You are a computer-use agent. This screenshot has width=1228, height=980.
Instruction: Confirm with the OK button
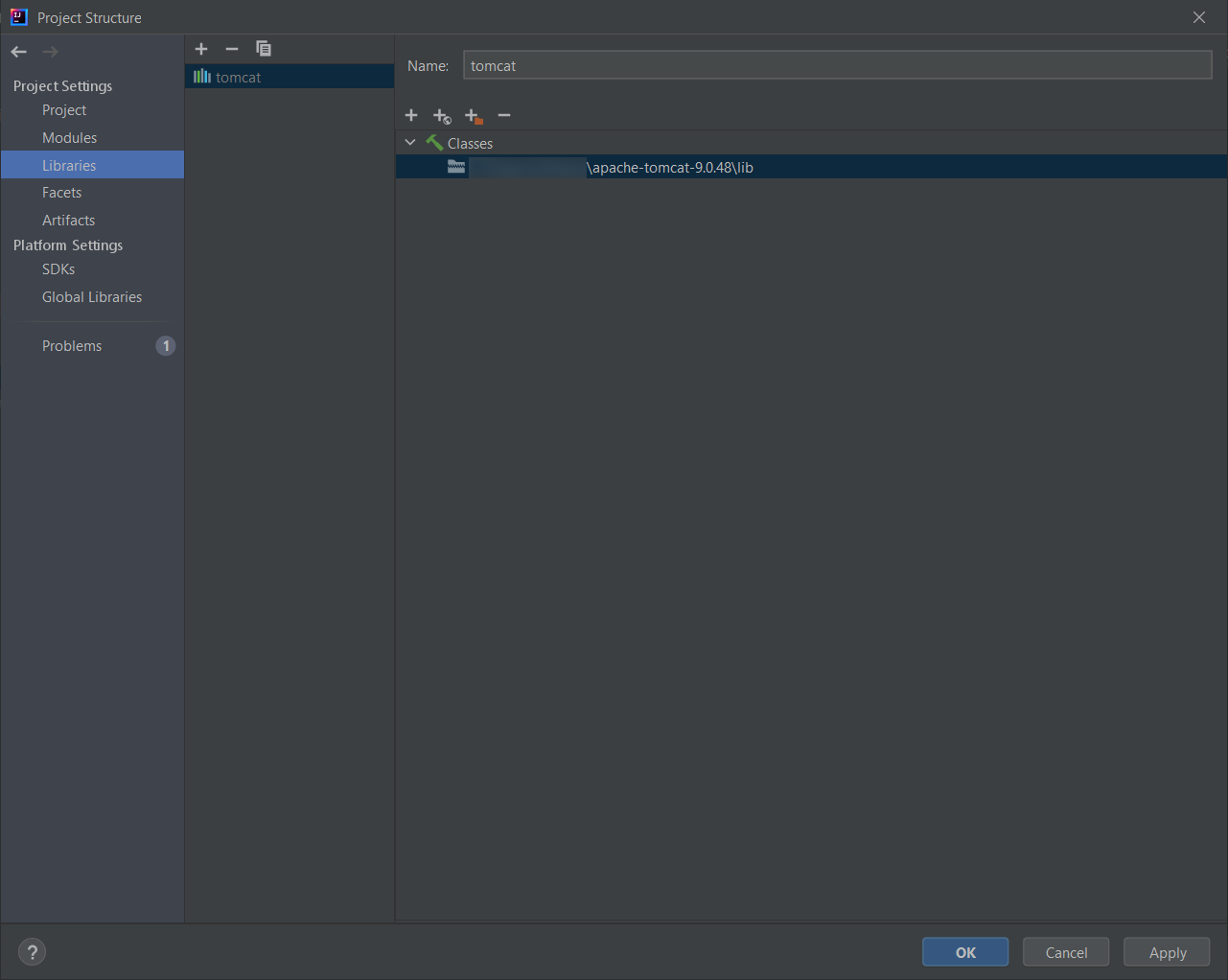click(x=965, y=952)
